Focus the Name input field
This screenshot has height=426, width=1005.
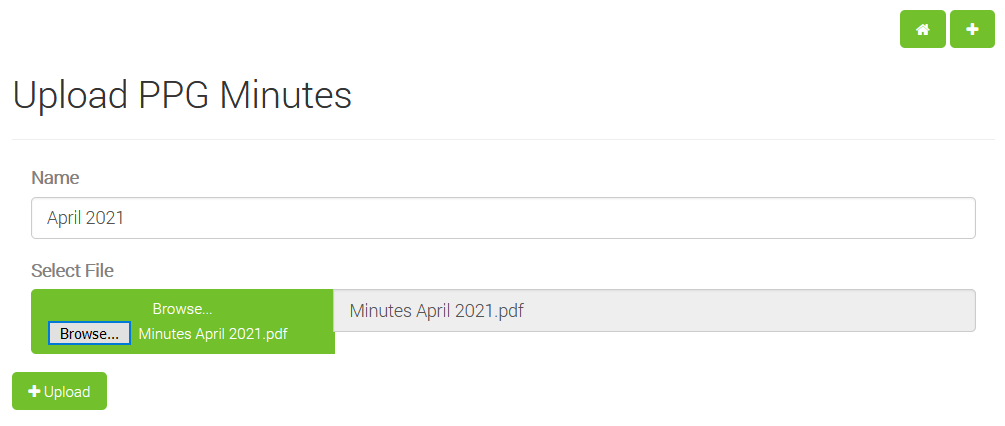pyautogui.click(x=502, y=218)
